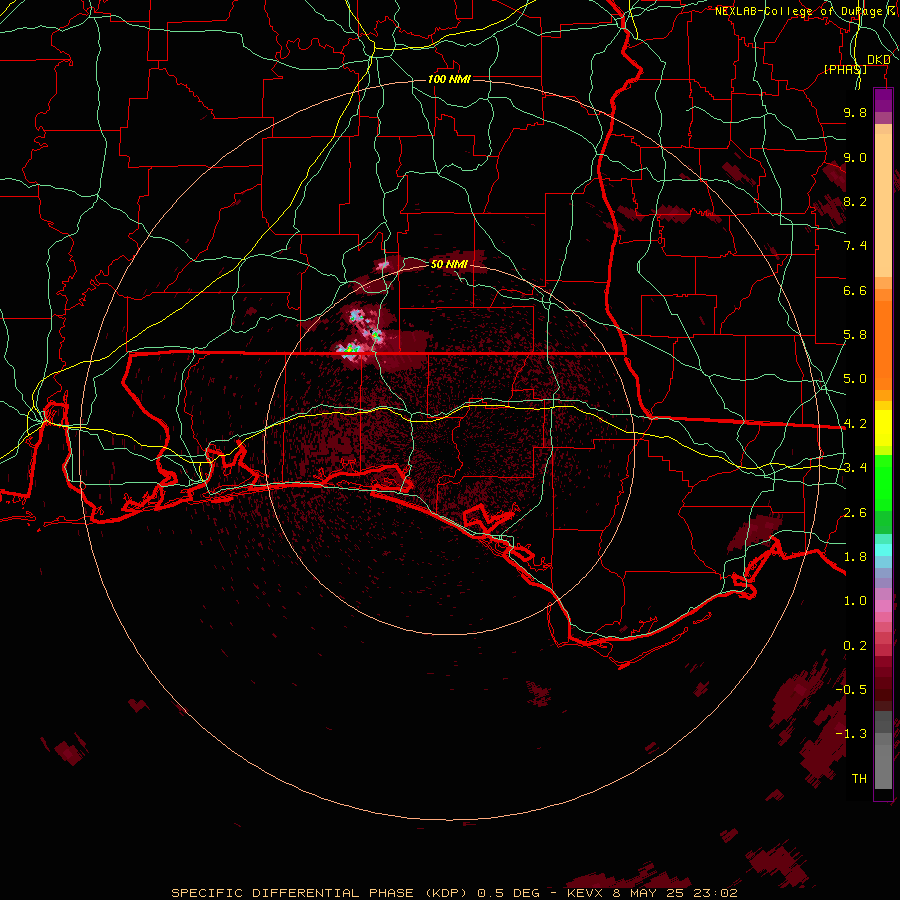Image resolution: width=900 pixels, height=900 pixels.
Task: Click the "100 NMI" range ring label
Action: click(x=449, y=79)
